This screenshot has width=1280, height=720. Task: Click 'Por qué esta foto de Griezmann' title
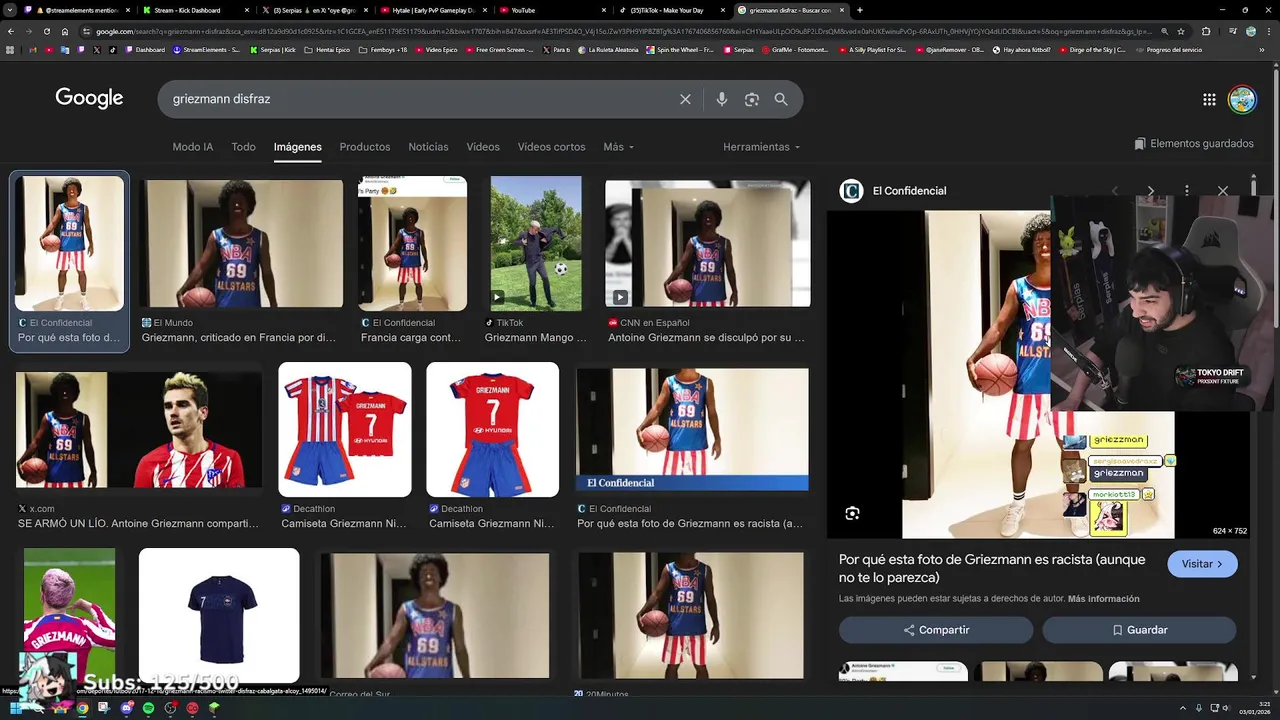coord(992,568)
